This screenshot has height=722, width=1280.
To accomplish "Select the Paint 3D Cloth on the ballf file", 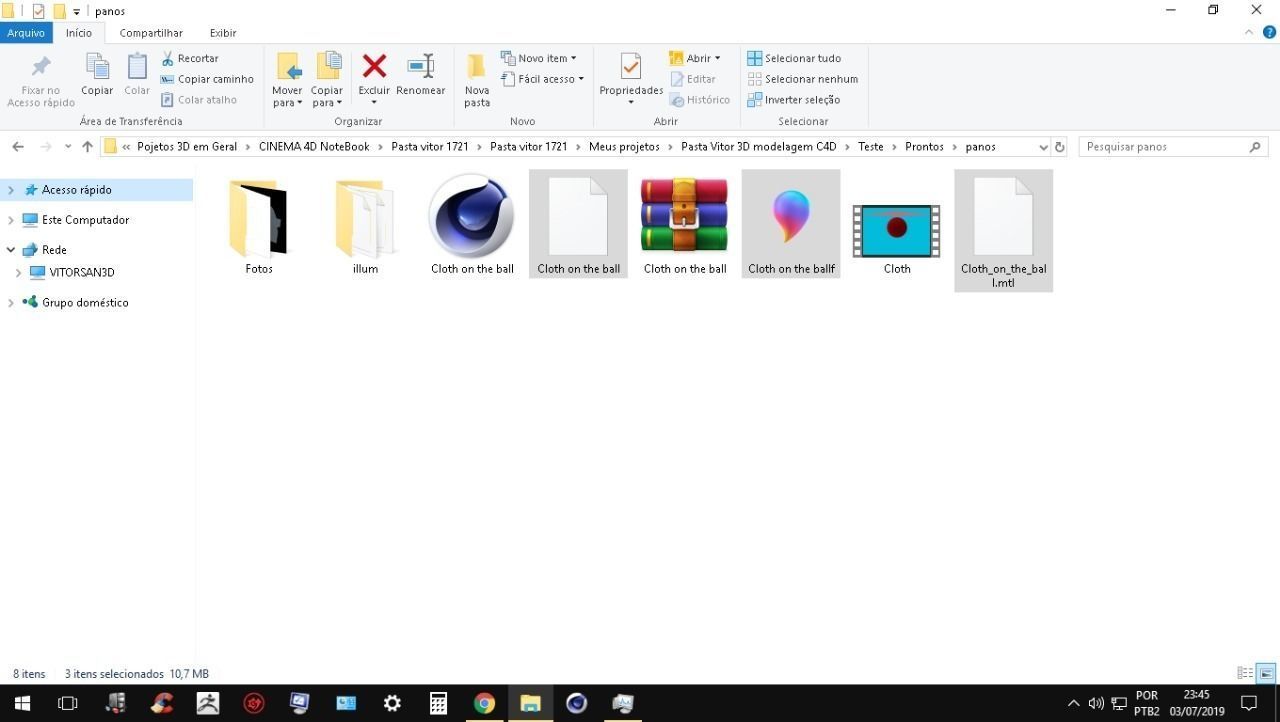I will [x=791, y=226].
